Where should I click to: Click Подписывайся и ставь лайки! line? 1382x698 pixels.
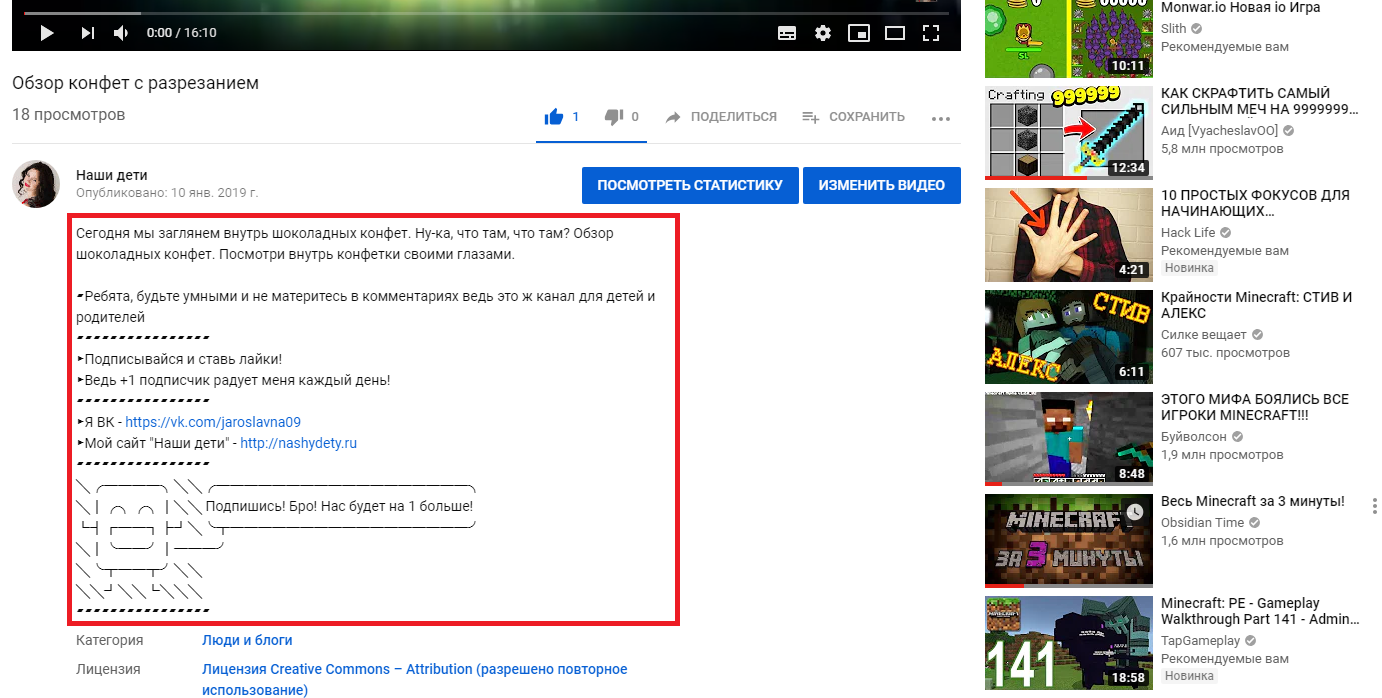[180, 359]
